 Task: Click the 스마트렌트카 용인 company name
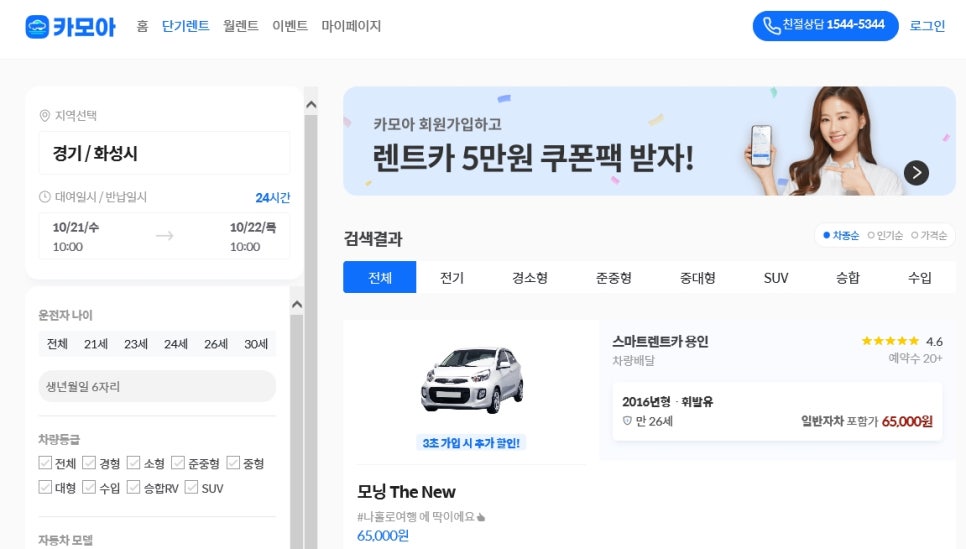tap(660, 341)
